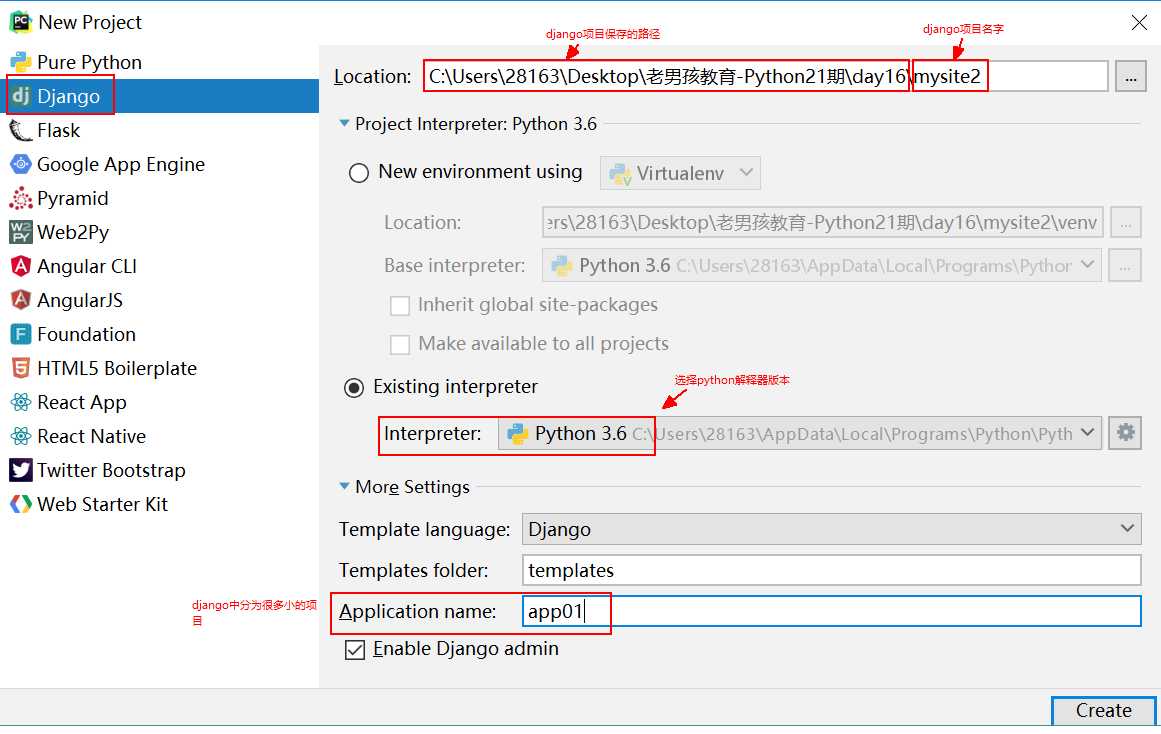Open interpreter settings gear icon
This screenshot has width=1161, height=734.
1125,433
